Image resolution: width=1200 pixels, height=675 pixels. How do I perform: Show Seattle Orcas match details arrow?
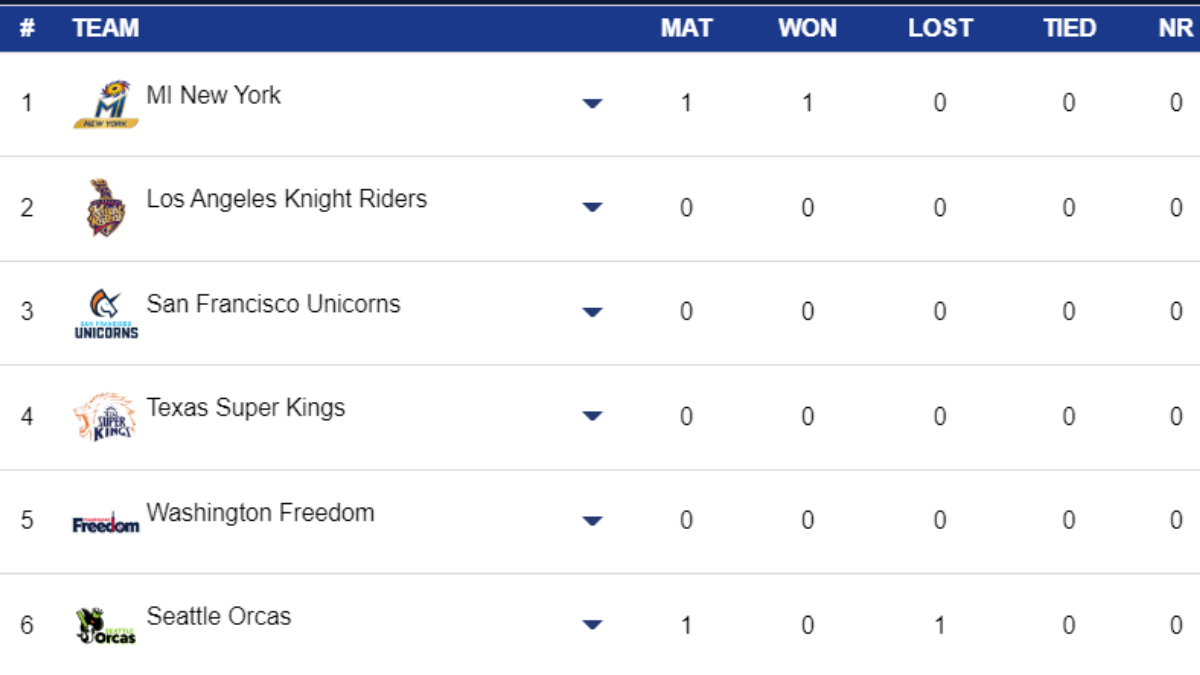click(592, 625)
